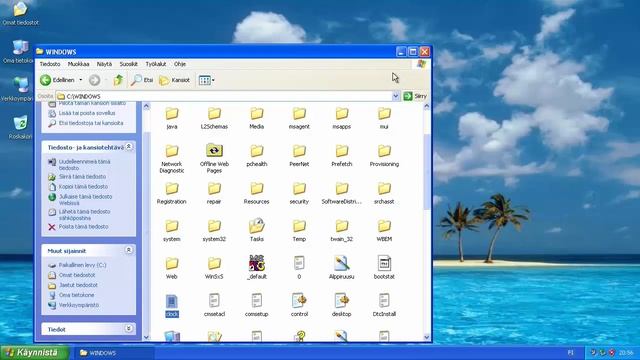The height and width of the screenshot is (360, 640).
Task: Click Kopioi tämä tiedosto link
Action: [x=83, y=187]
